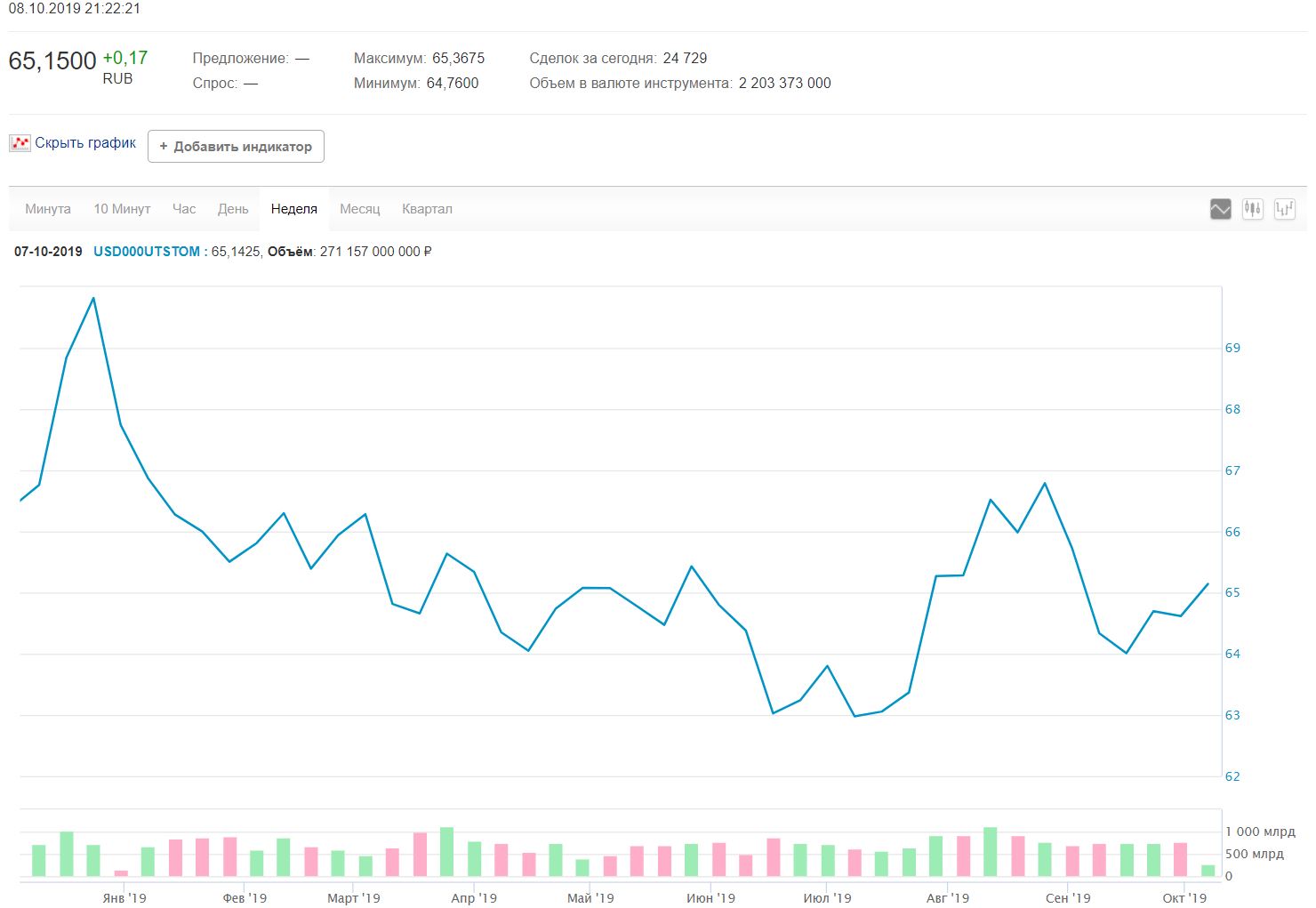This screenshot has height=908, width=1316.
Task: Click the Янв '19 axis marker
Action: 124,898
